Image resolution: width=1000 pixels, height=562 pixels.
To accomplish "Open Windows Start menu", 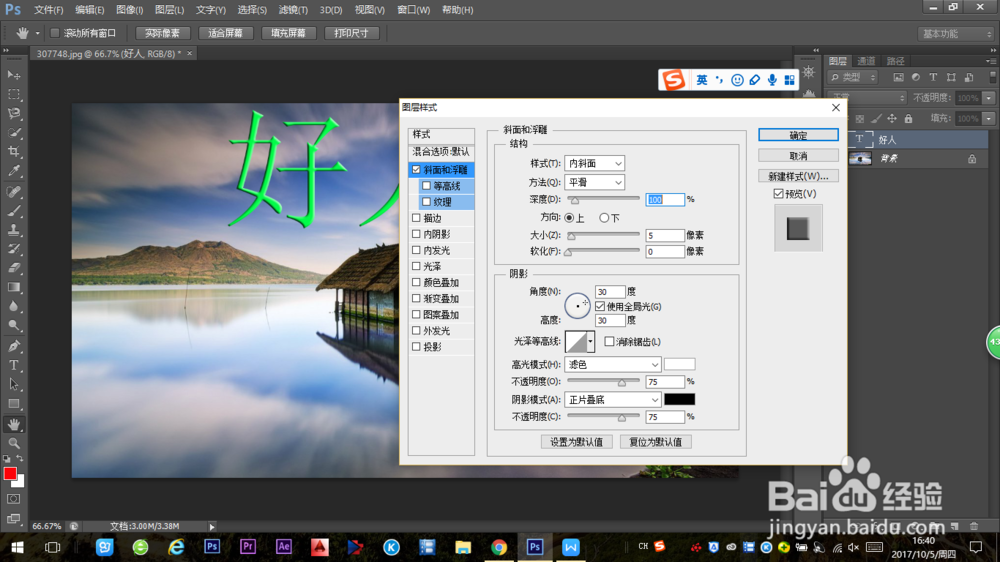I will (x=17, y=547).
